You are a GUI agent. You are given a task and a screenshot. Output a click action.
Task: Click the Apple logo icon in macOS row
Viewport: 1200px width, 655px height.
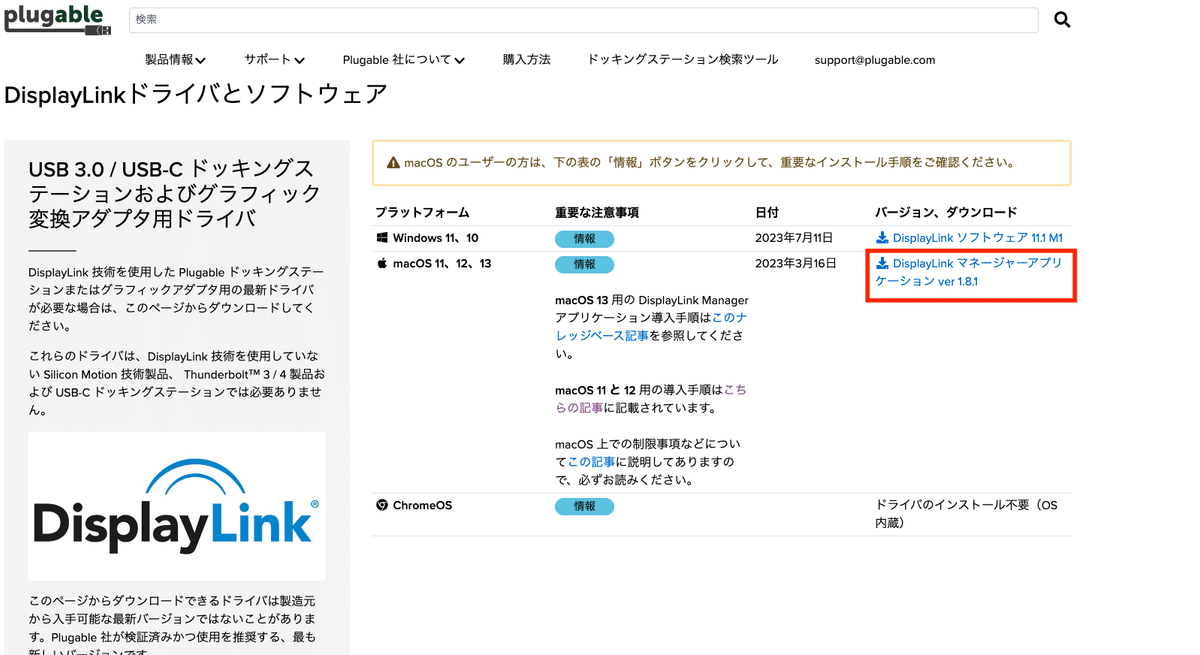(x=381, y=264)
